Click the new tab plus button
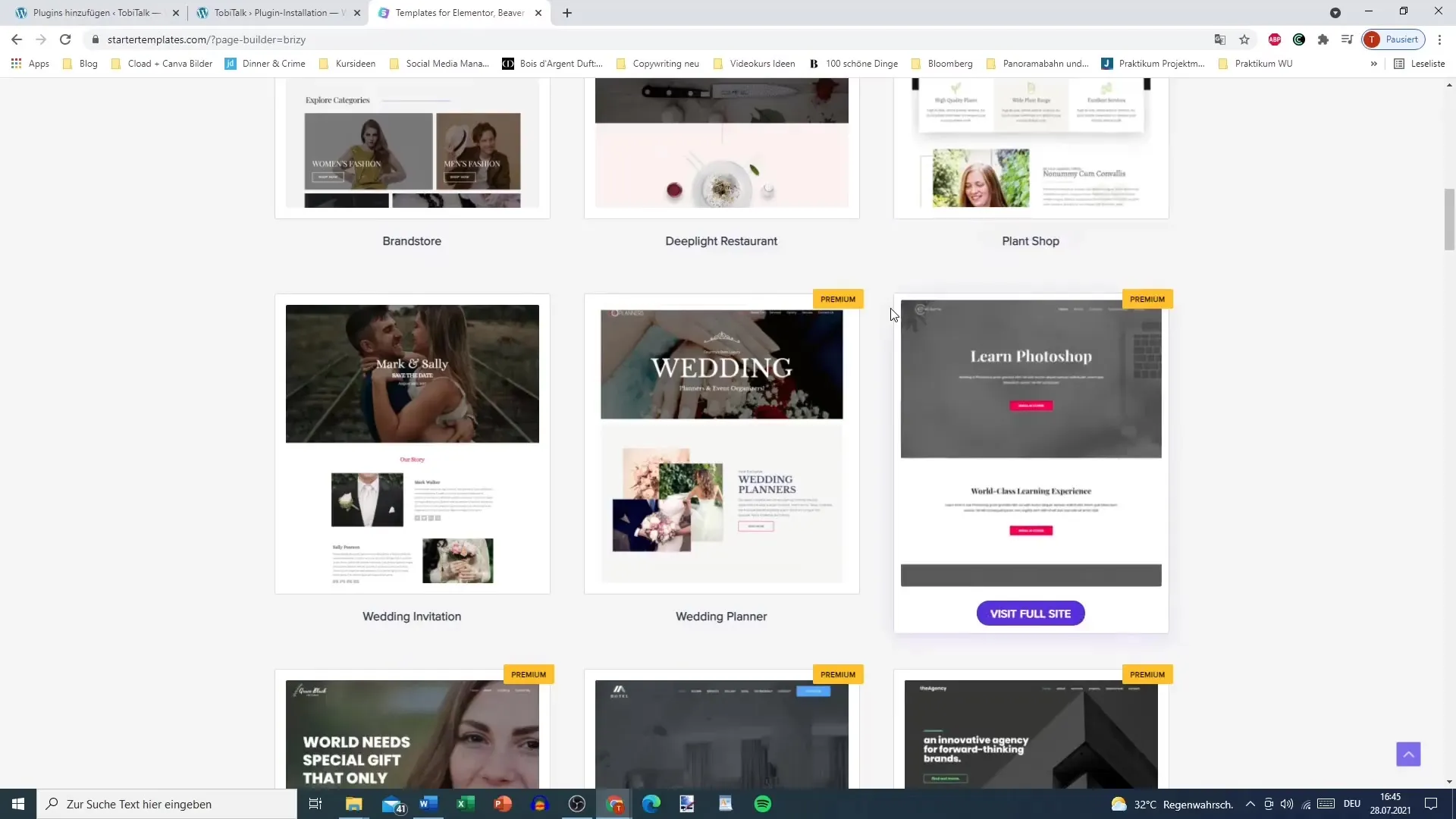The width and height of the screenshot is (1456, 819). 567,12
